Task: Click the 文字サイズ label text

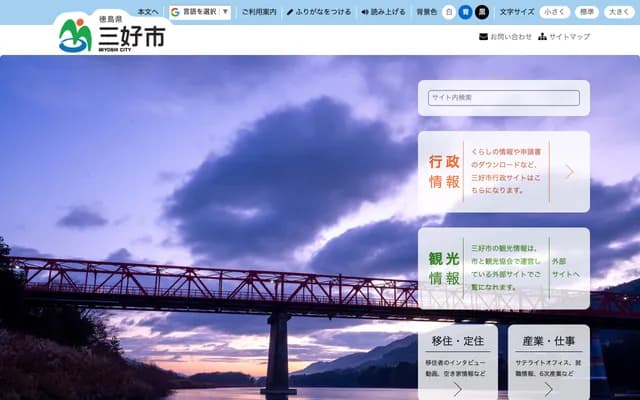Action: pos(517,12)
